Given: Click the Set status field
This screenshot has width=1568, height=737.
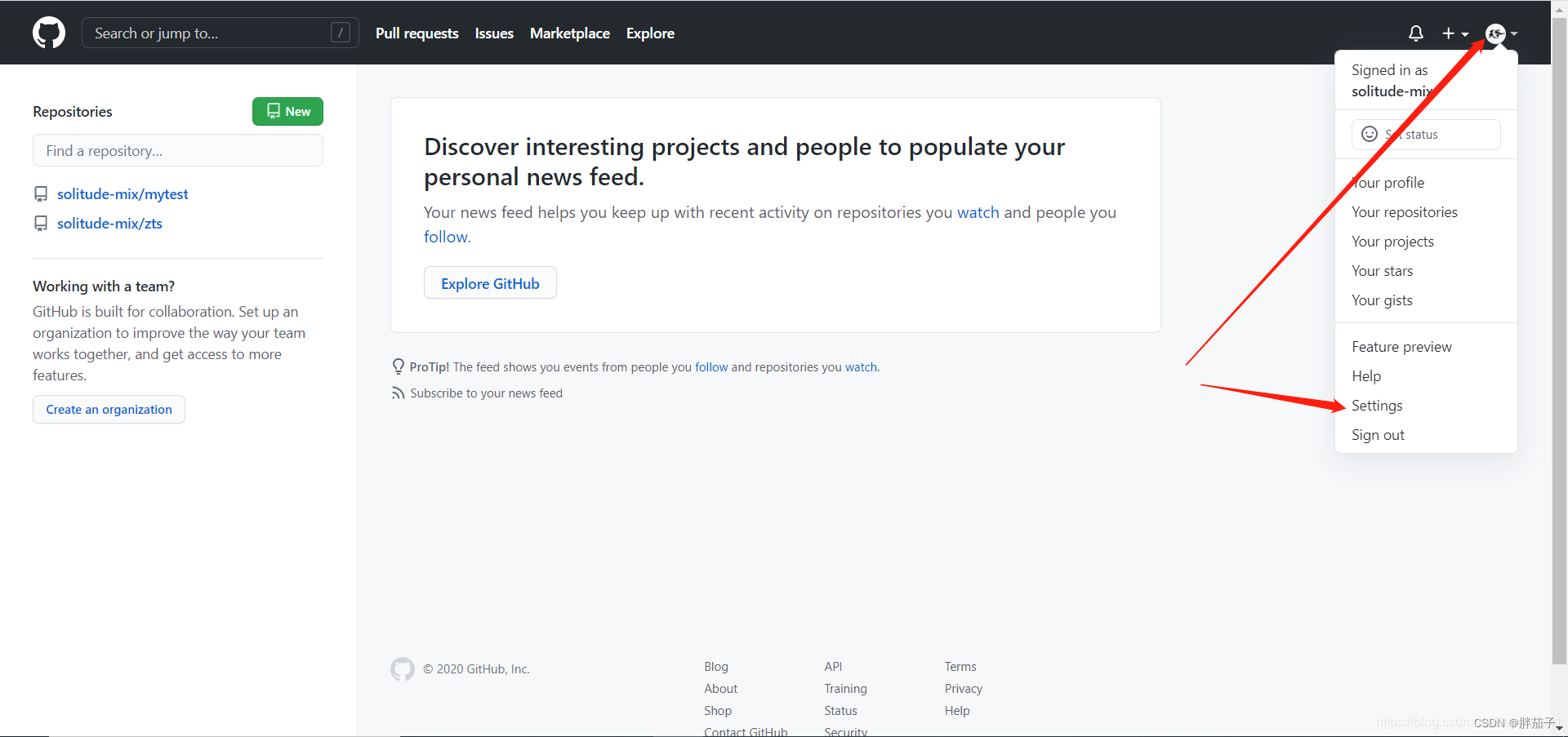Looking at the screenshot, I should 1426,135.
